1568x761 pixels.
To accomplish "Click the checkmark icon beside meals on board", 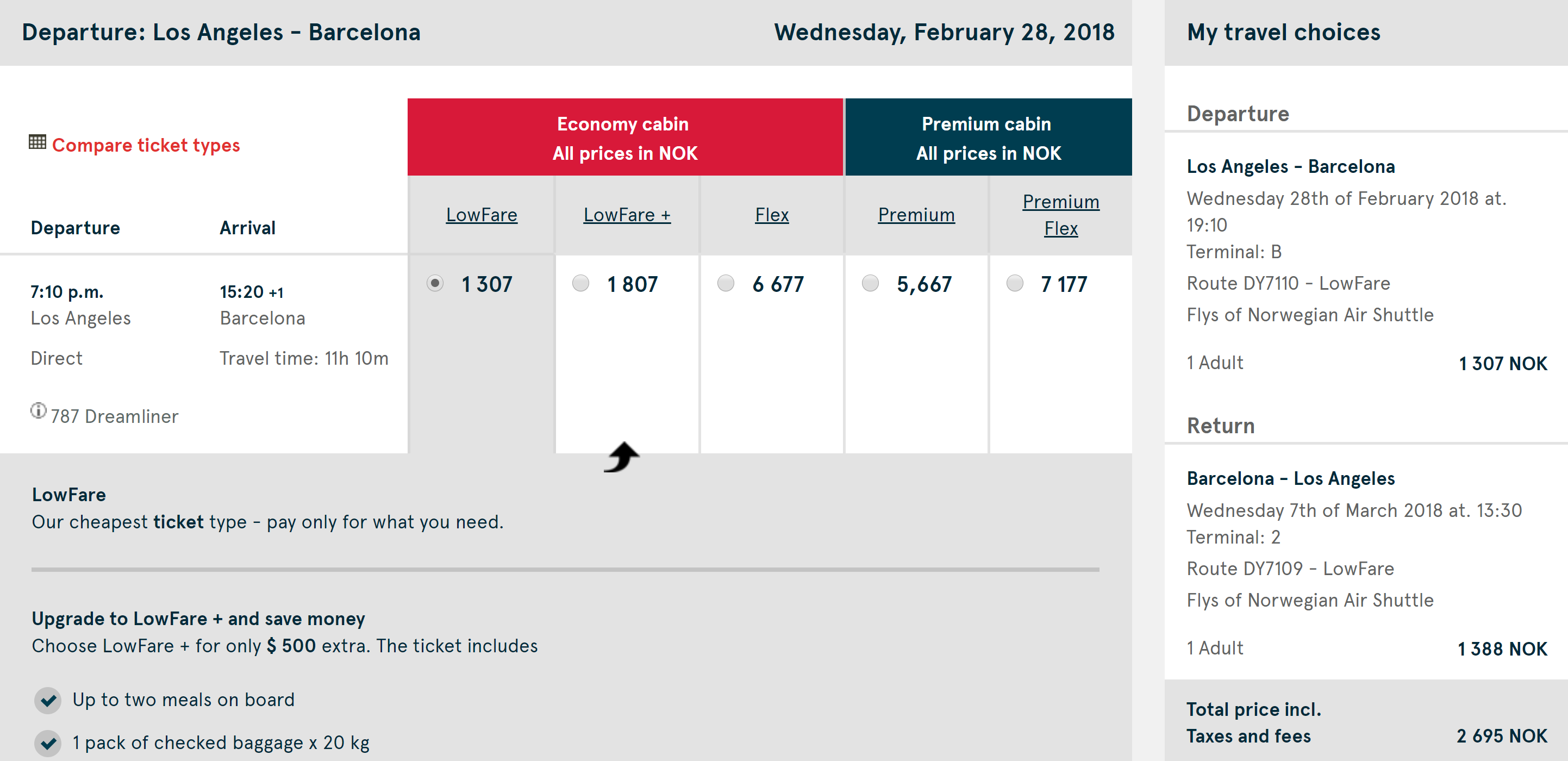I will click(48, 700).
